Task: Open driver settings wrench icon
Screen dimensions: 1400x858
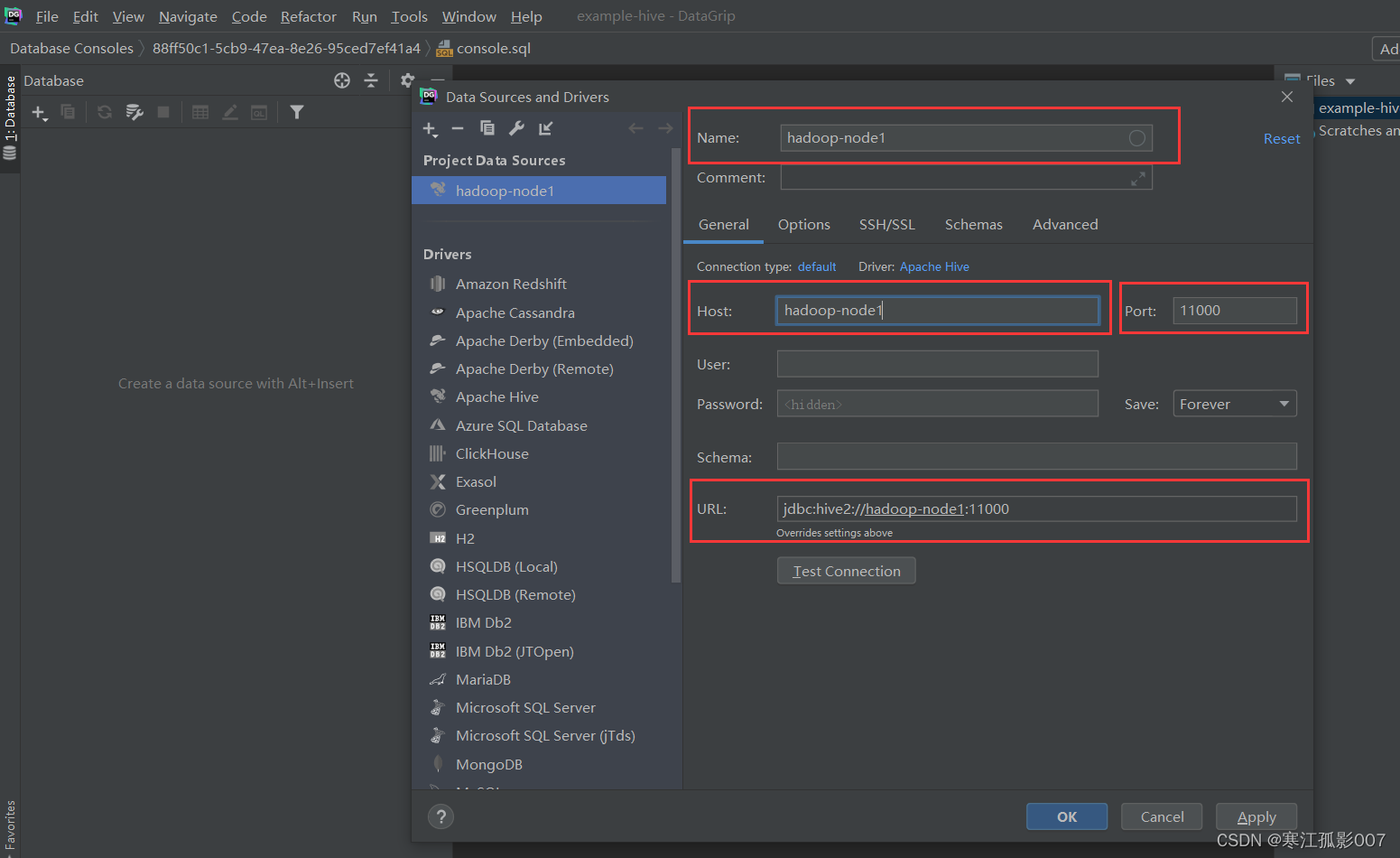Action: click(516, 128)
